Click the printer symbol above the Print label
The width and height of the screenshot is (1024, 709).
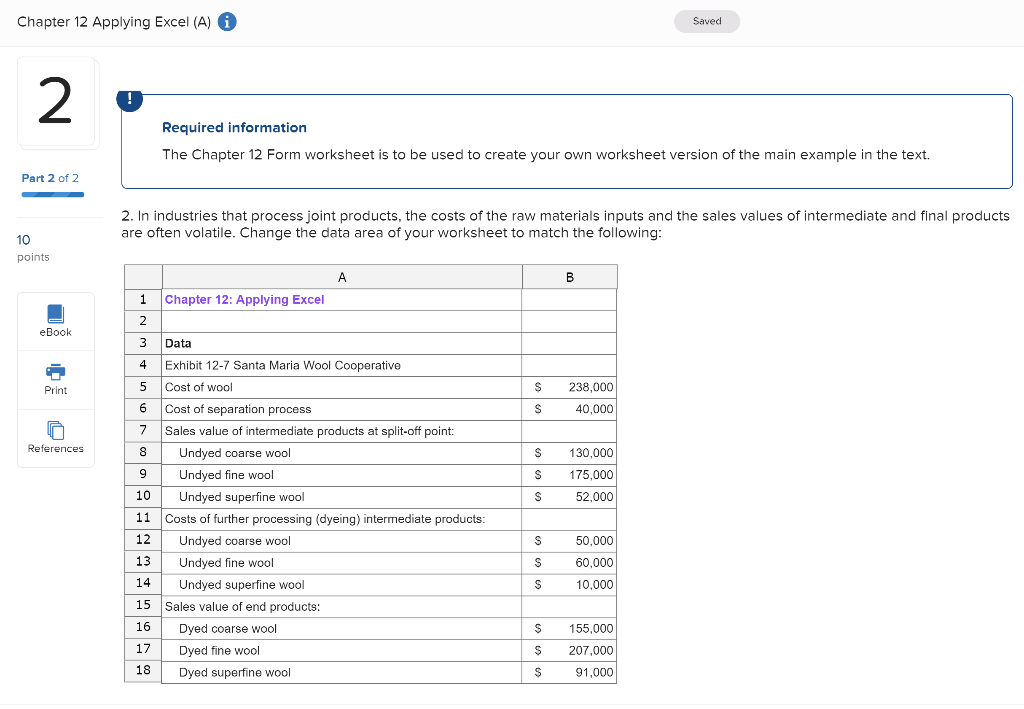click(55, 372)
